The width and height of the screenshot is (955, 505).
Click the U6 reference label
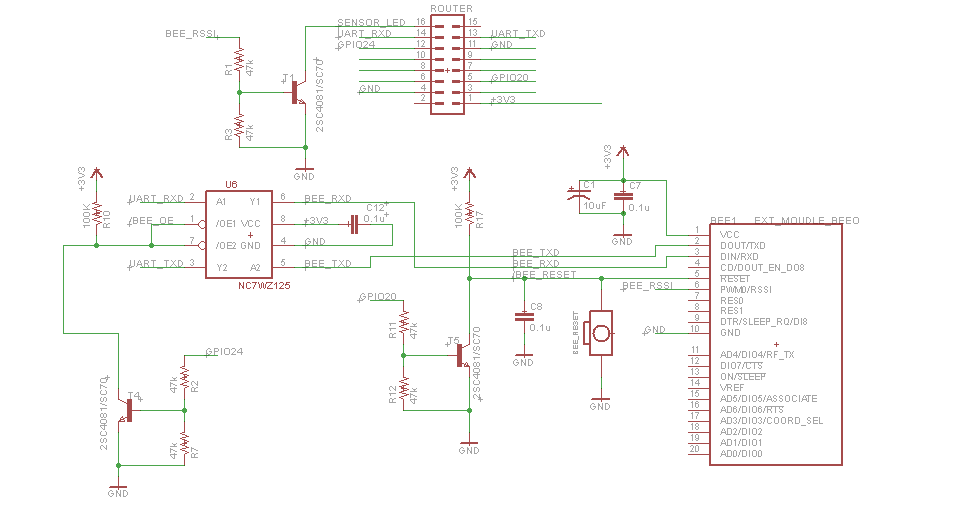(x=231, y=185)
